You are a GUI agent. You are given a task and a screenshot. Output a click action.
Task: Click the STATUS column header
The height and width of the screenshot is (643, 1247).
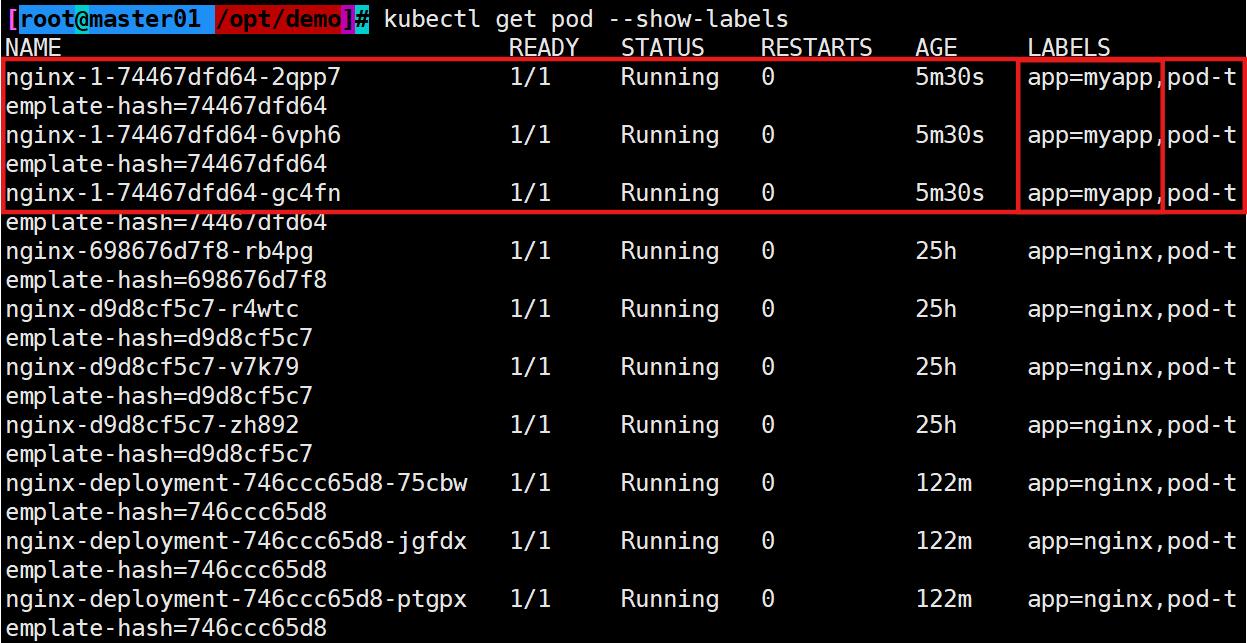pos(663,47)
